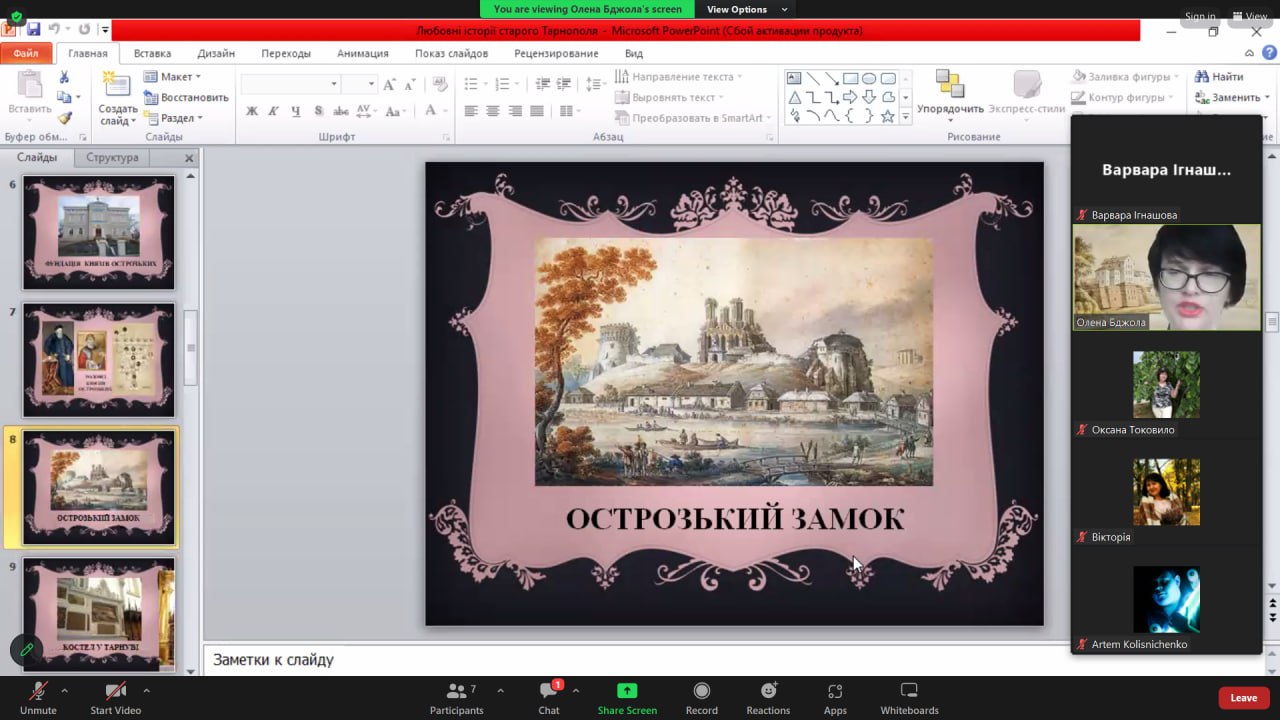Open Zoom Whiteboards

(909, 698)
